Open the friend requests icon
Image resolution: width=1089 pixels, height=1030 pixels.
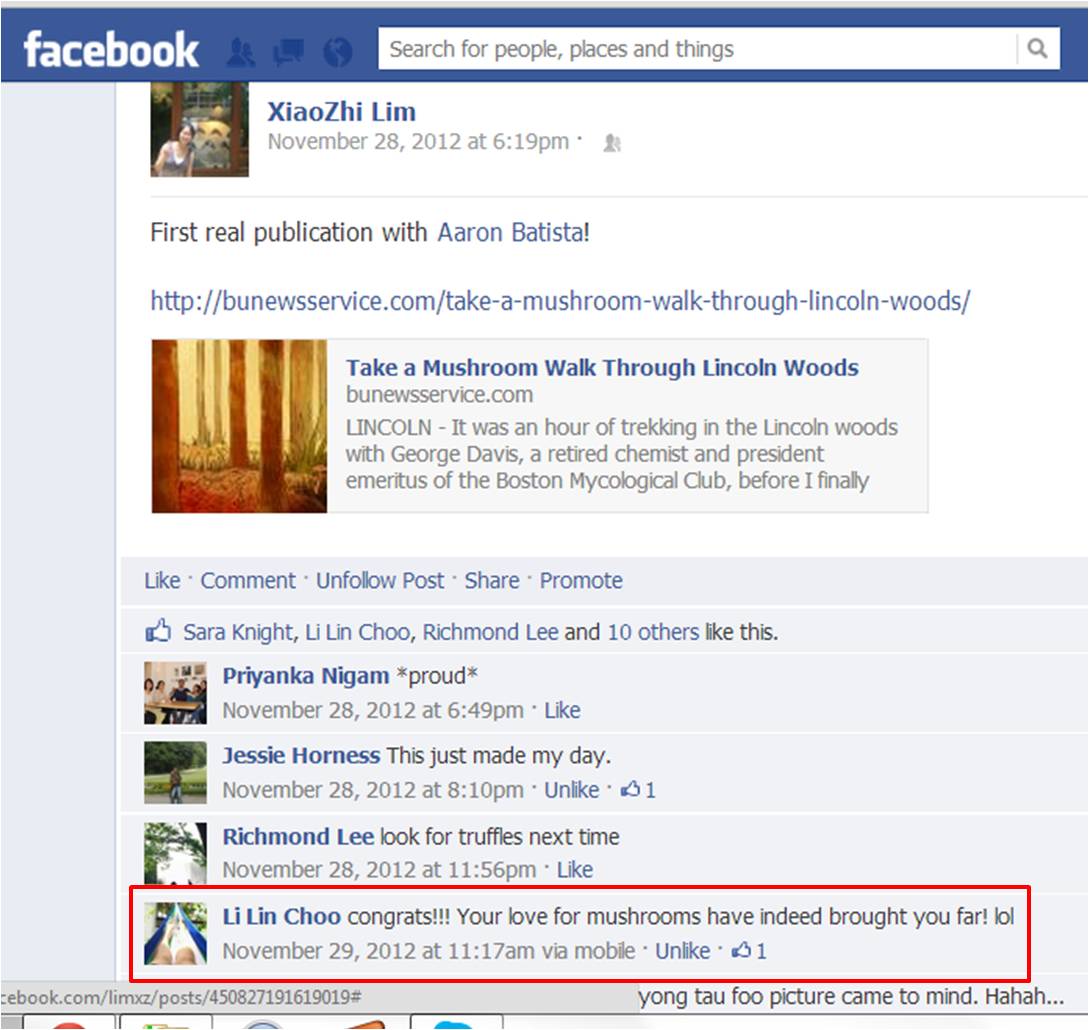click(241, 51)
